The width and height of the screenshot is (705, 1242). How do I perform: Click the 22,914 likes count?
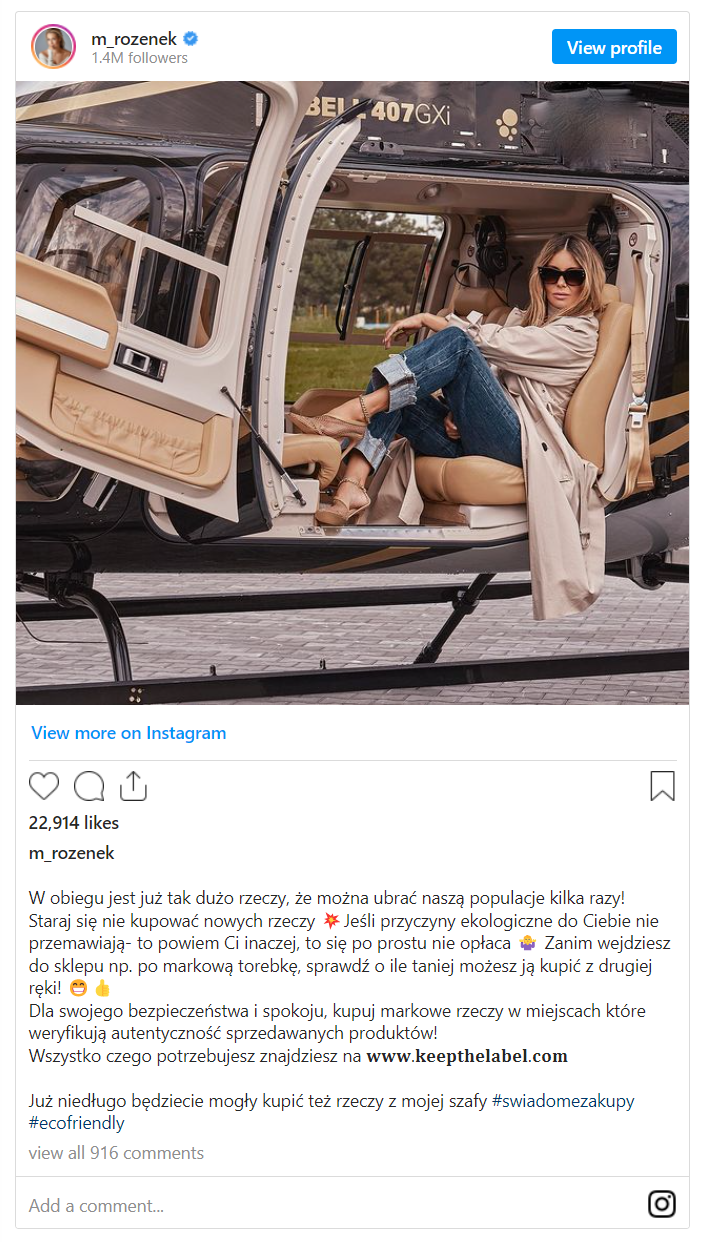coord(74,823)
